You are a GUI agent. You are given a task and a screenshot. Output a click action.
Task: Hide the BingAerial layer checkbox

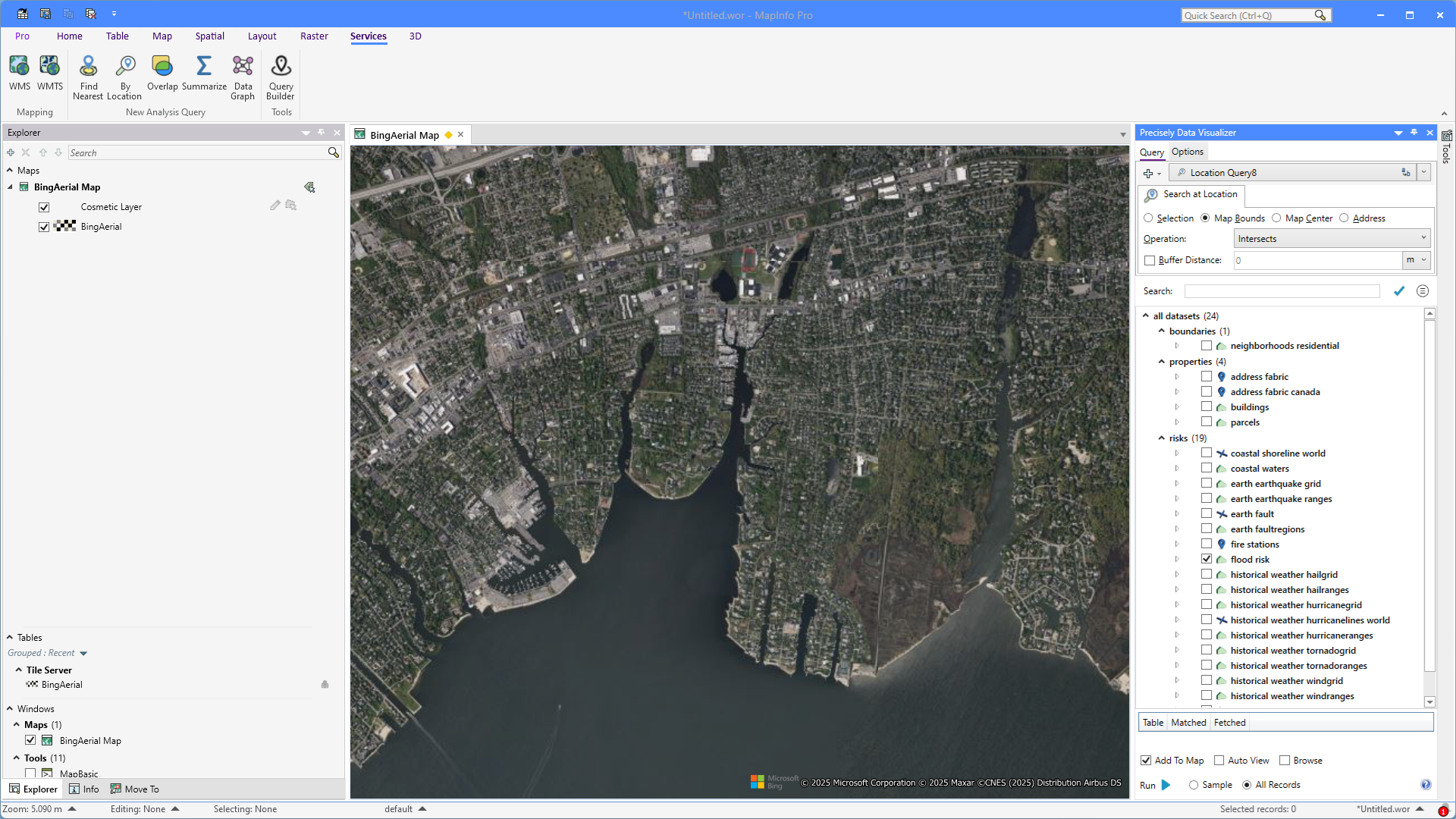(44, 227)
